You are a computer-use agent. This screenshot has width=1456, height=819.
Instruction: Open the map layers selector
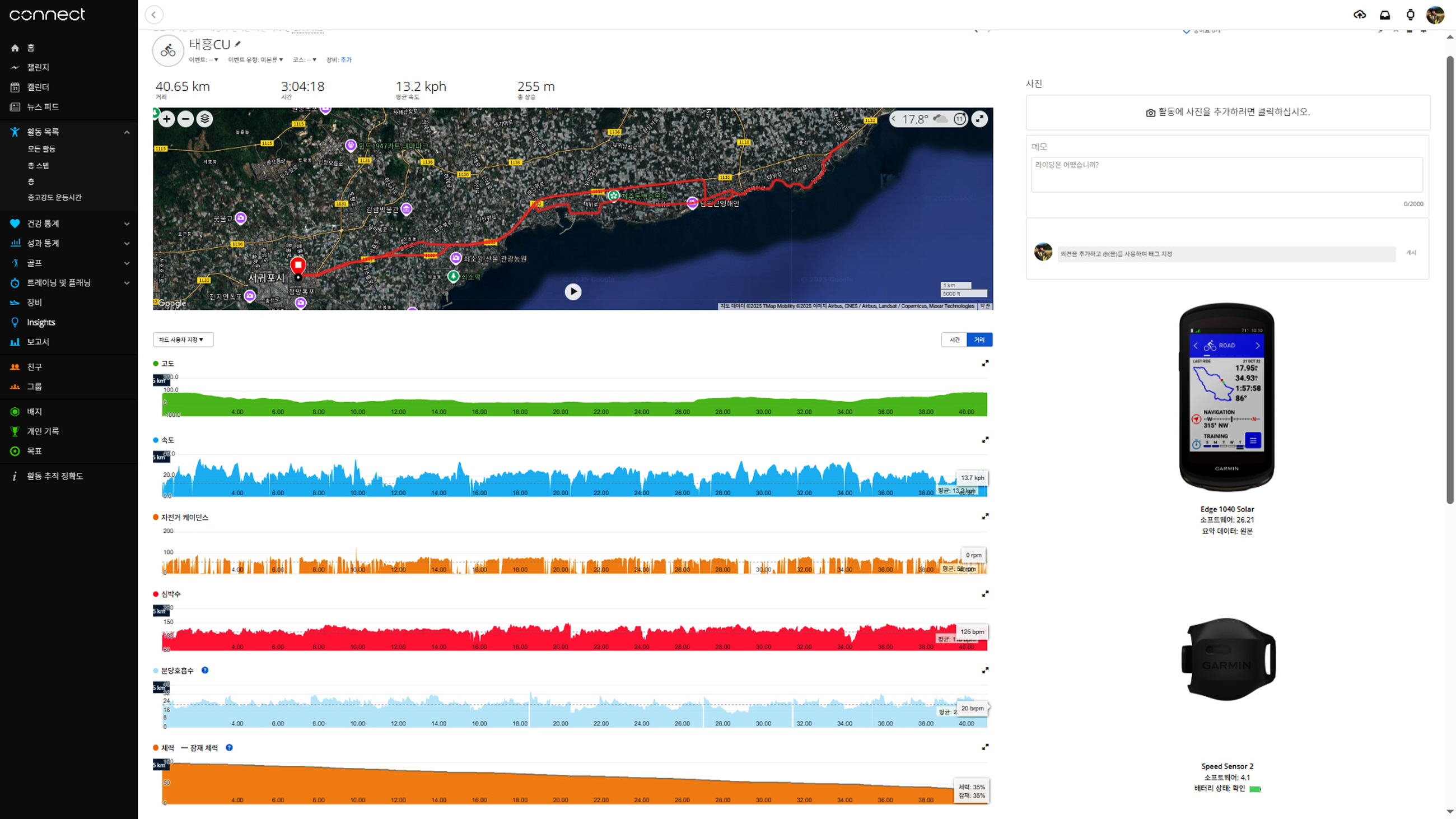coord(204,119)
